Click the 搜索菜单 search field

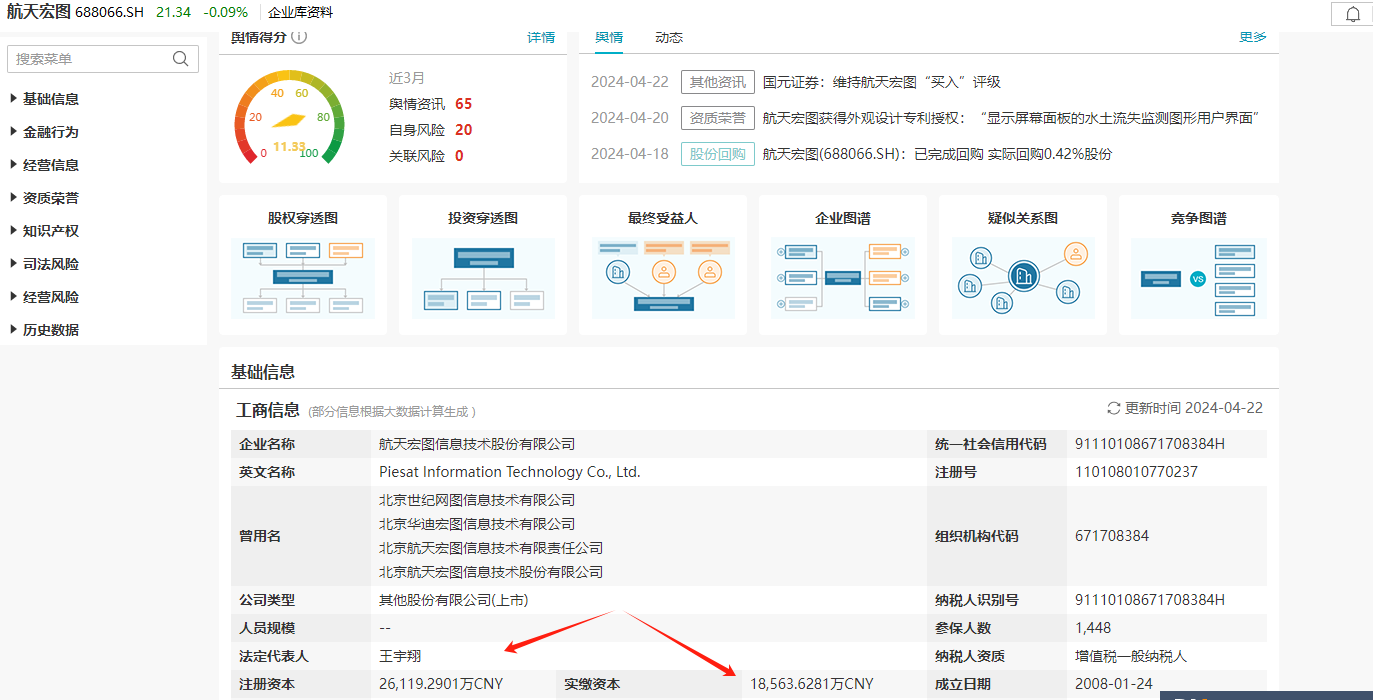[90, 59]
